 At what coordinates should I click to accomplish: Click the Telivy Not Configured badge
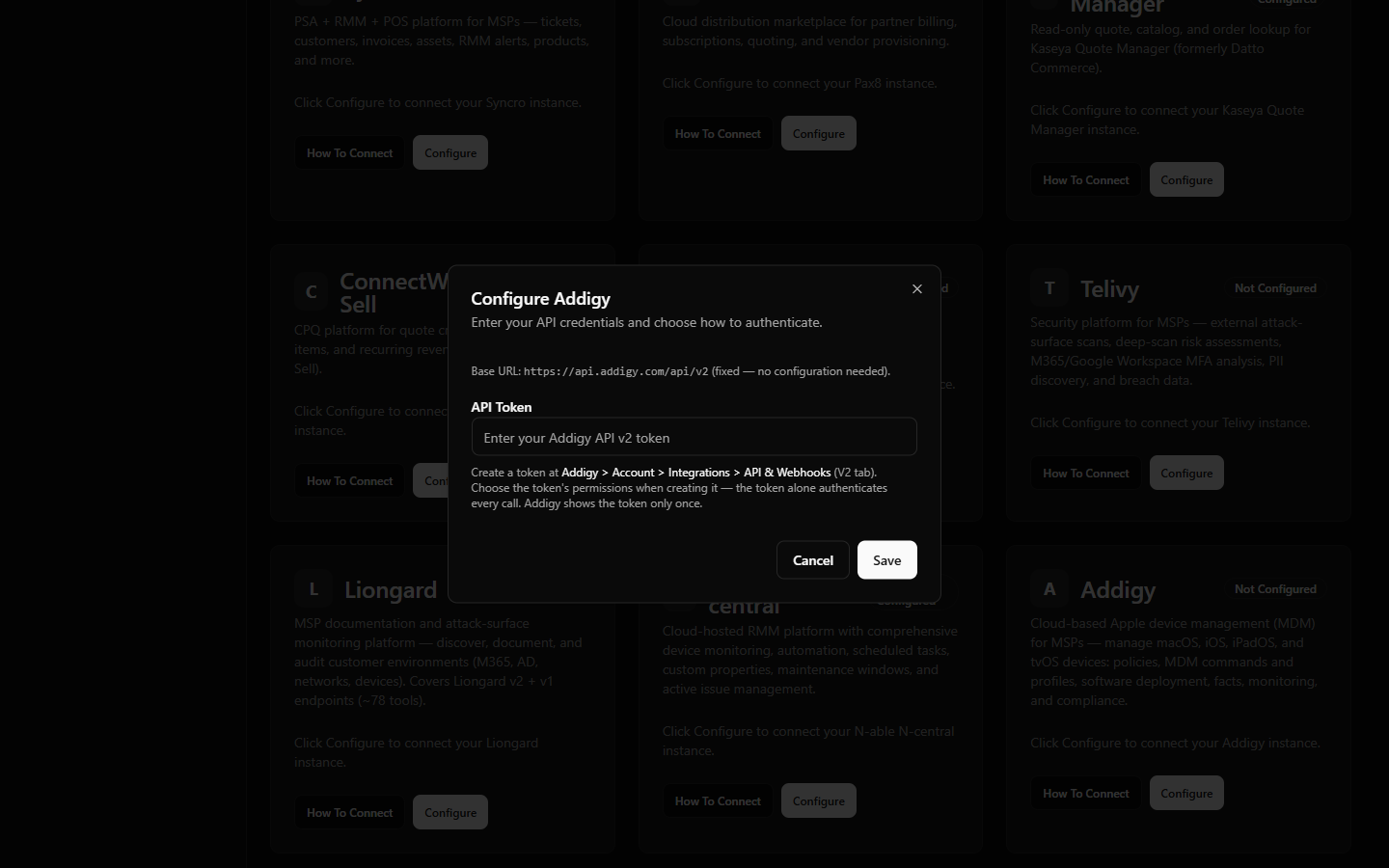click(1275, 288)
